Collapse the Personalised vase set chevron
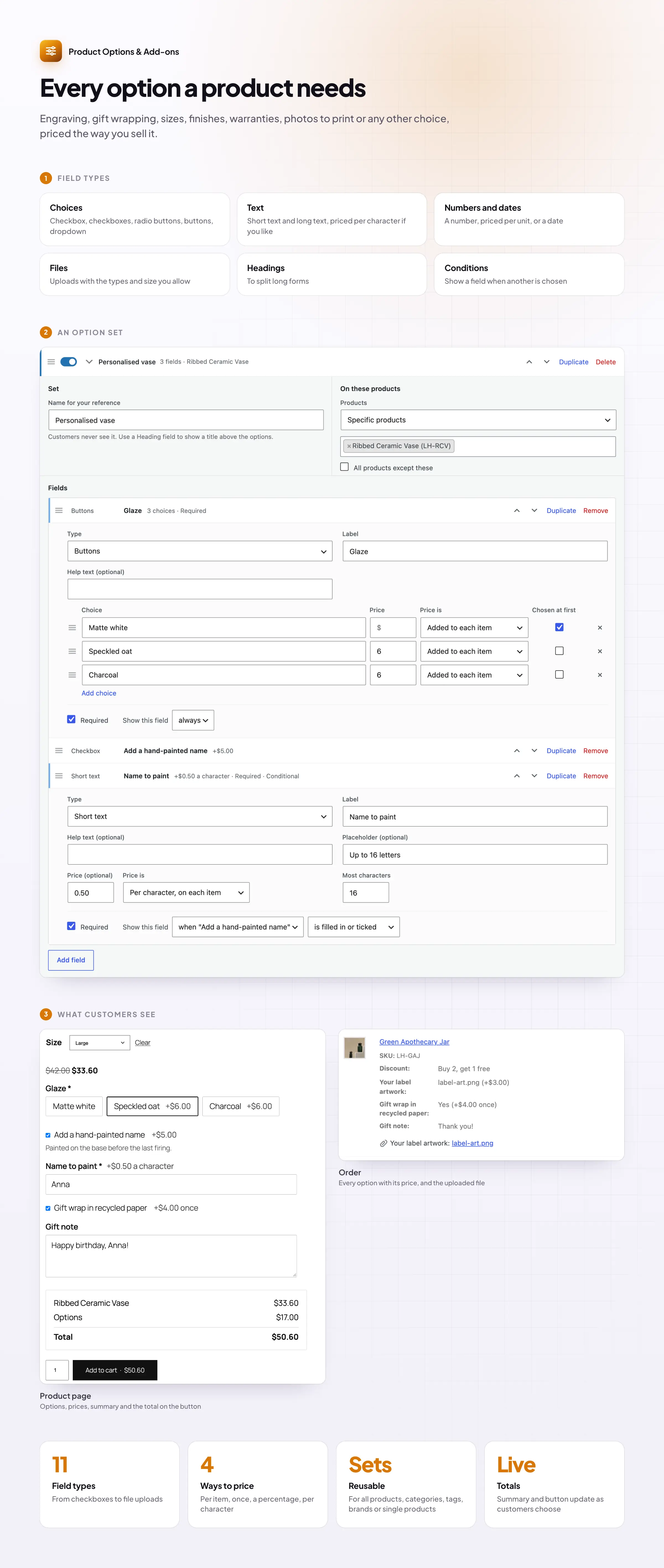664x1568 pixels. (x=89, y=361)
